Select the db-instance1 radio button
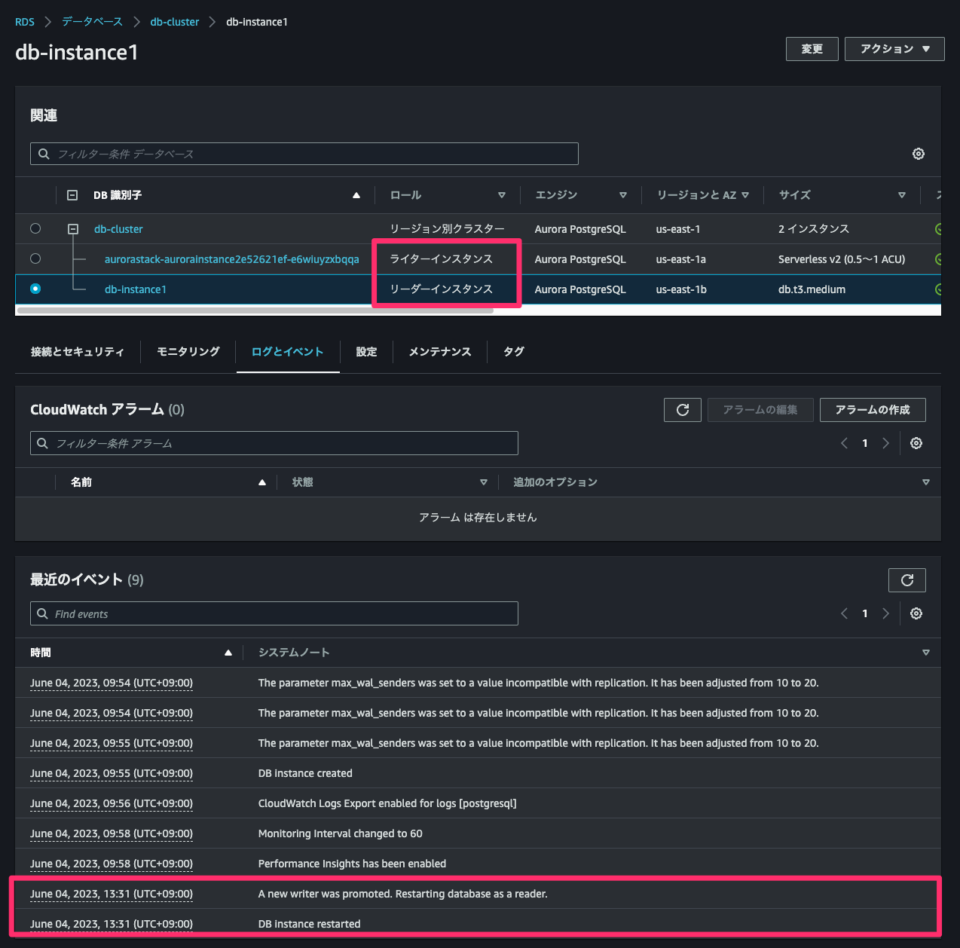The width and height of the screenshot is (960, 948). (x=35, y=288)
